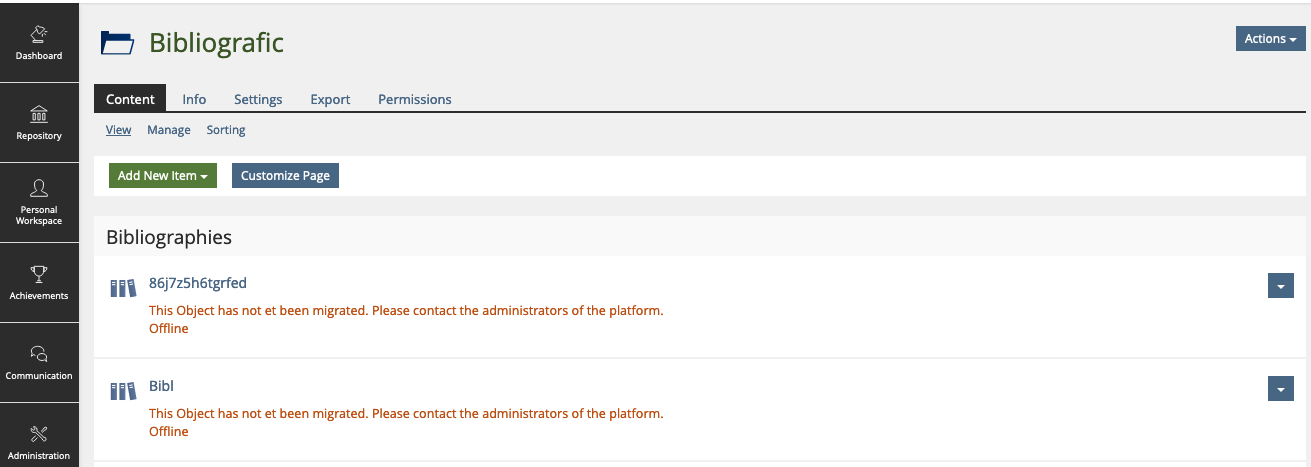
Task: Switch to the Info tab
Action: click(194, 99)
